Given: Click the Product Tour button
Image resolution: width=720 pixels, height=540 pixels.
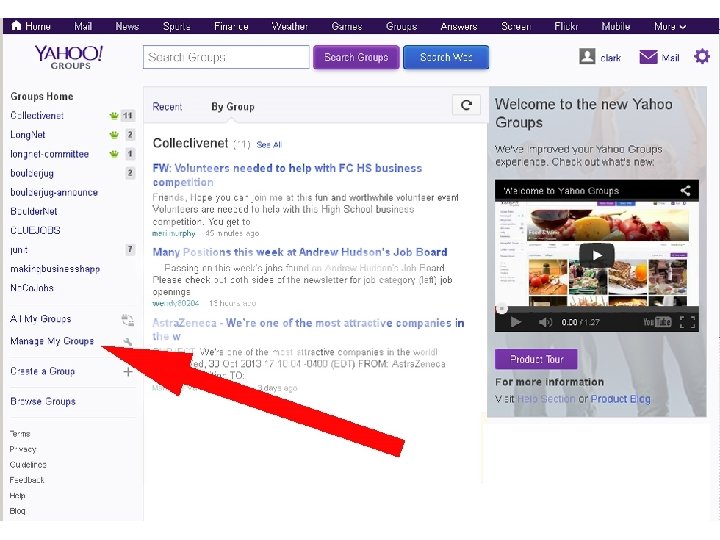Looking at the screenshot, I should [536, 359].
